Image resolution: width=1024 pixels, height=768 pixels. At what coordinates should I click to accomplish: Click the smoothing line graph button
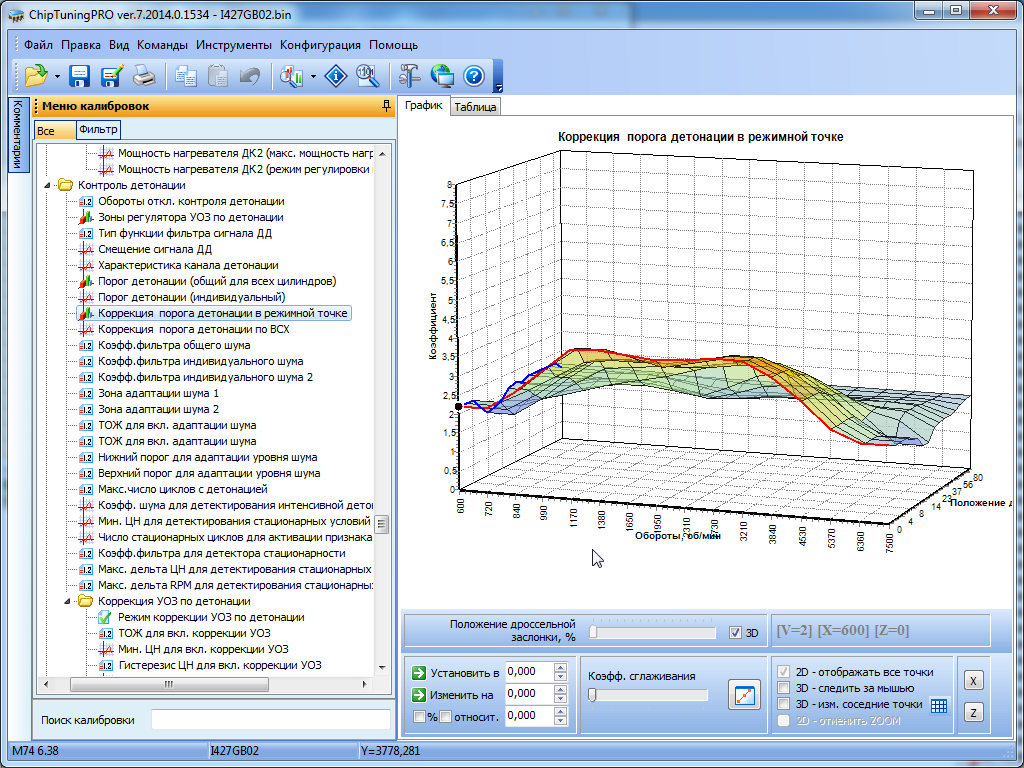[744, 694]
